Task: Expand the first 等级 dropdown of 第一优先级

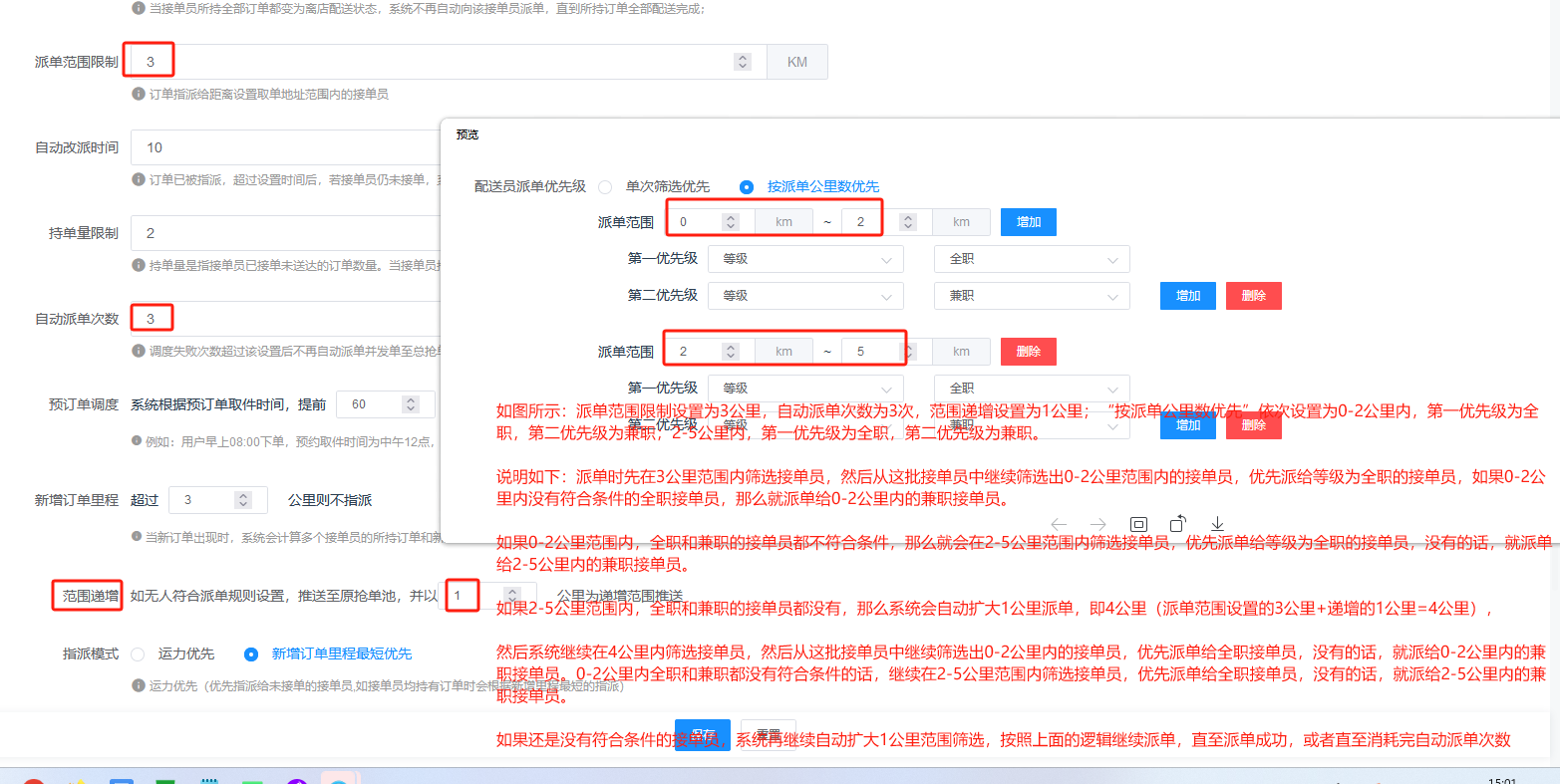Action: pos(805,259)
